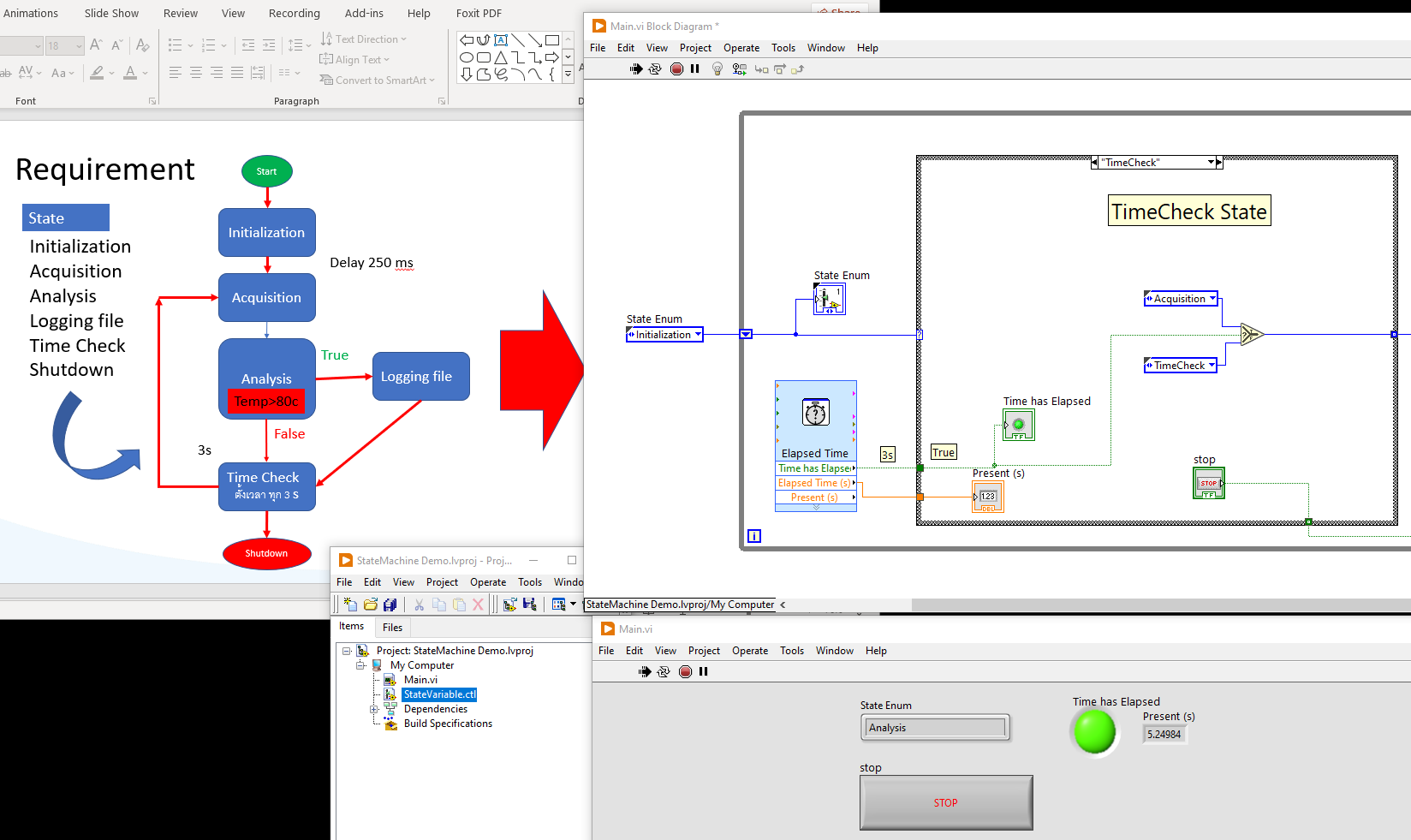The image size is (1411, 840).
Task: Open Align Text dropdown in PowerPoint
Action: (354, 60)
